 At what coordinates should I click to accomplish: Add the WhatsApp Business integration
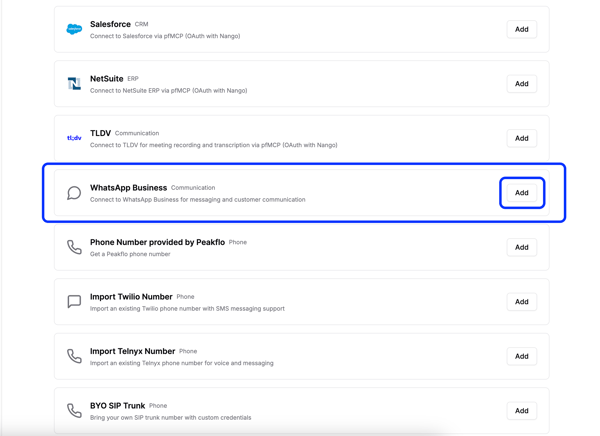point(521,193)
